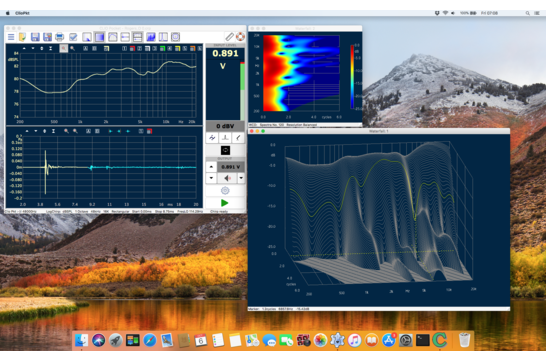Toggle overlay 5 on upper graph
The height and width of the screenshot is (360, 546).
tap(185, 48)
